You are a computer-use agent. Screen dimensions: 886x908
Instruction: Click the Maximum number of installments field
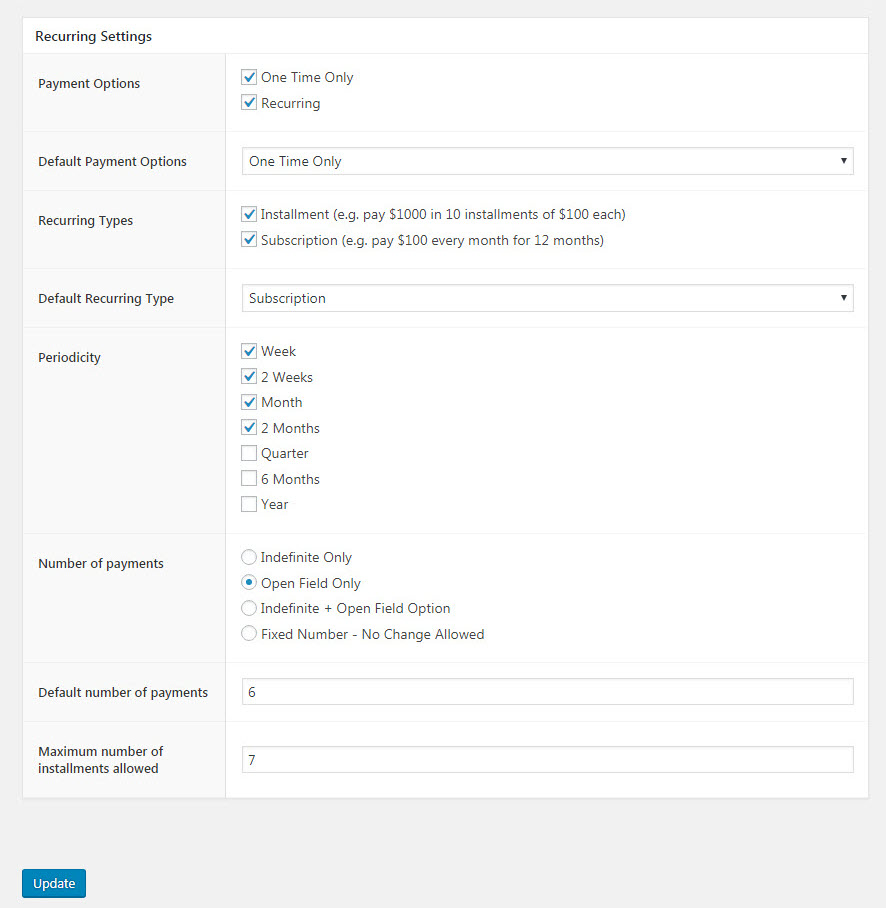(547, 760)
